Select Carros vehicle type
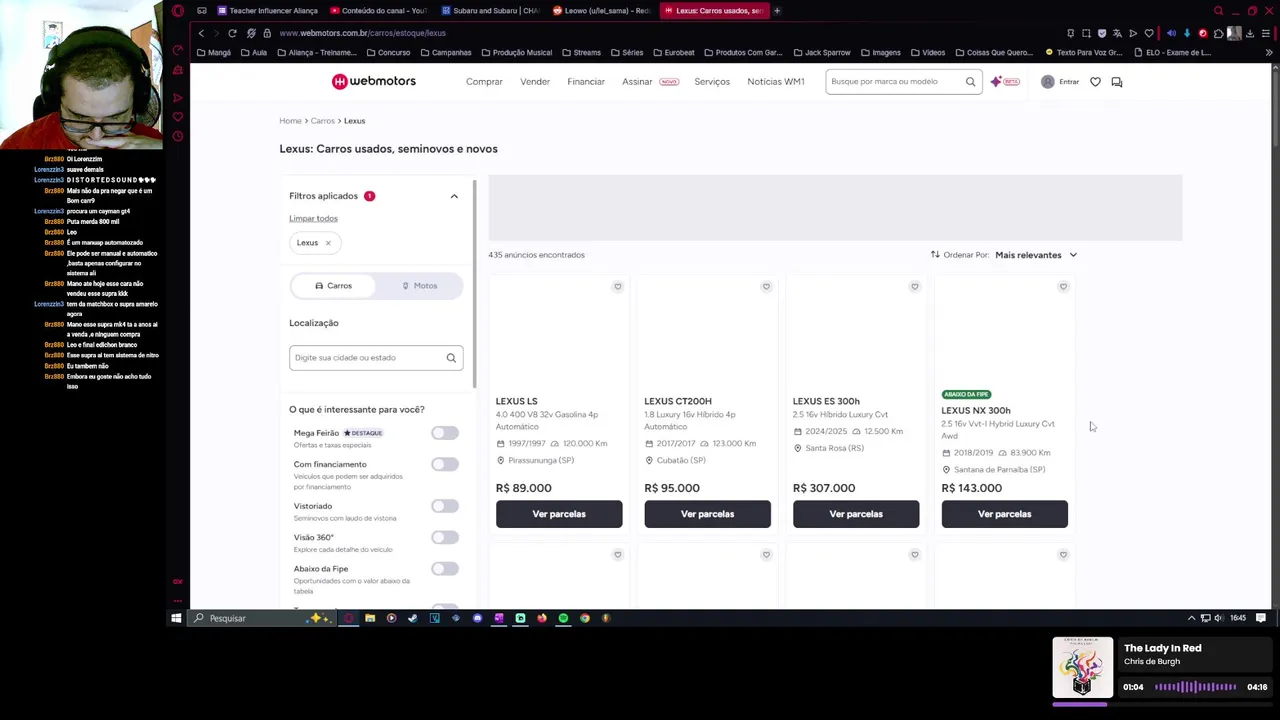1280x720 pixels. click(334, 286)
